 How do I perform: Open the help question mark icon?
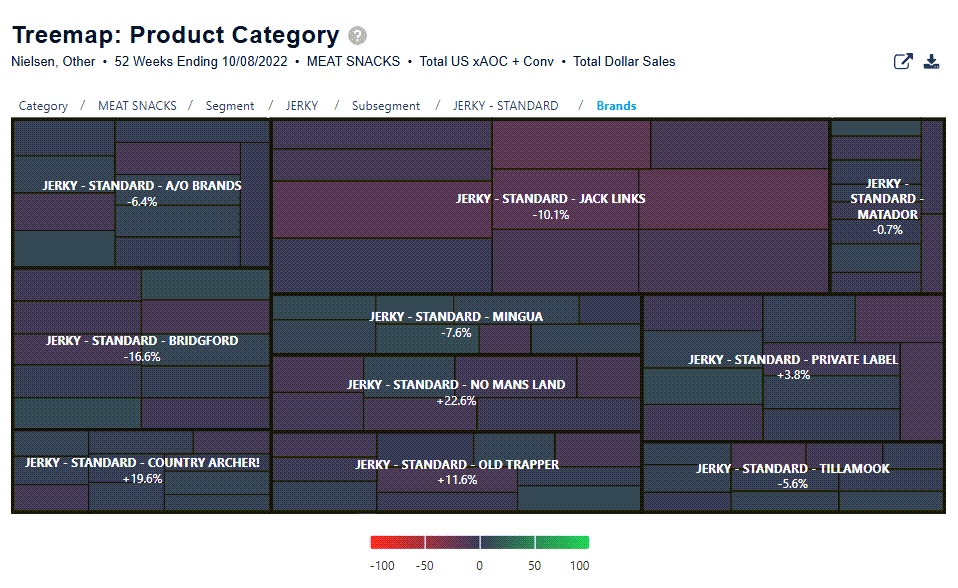[x=357, y=35]
